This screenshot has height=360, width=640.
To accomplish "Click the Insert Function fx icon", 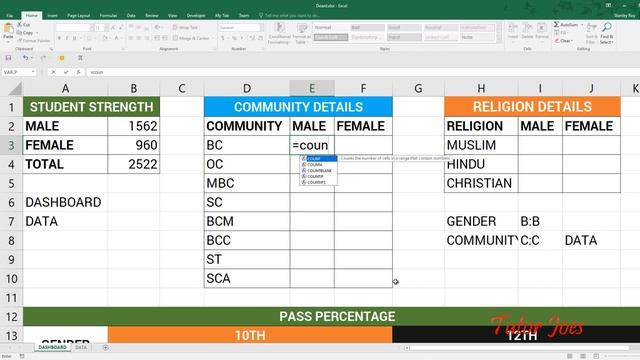I will pos(78,72).
